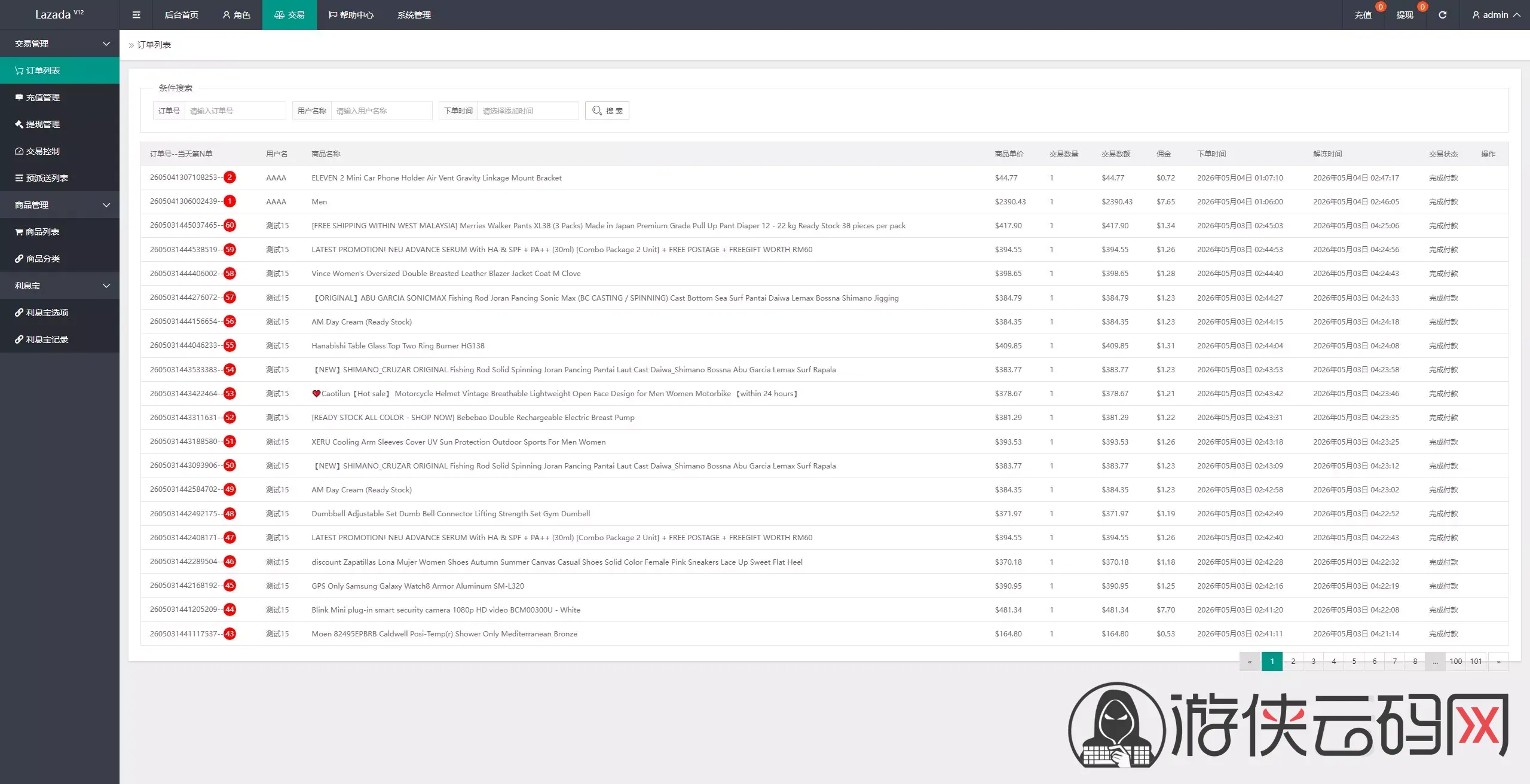The height and width of the screenshot is (784, 1530).
Task: Go to page 100 of orders
Action: point(1456,661)
